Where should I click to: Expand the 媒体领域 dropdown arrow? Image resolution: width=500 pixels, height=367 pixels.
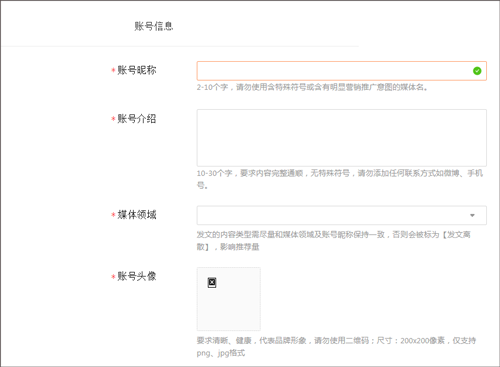(x=472, y=215)
